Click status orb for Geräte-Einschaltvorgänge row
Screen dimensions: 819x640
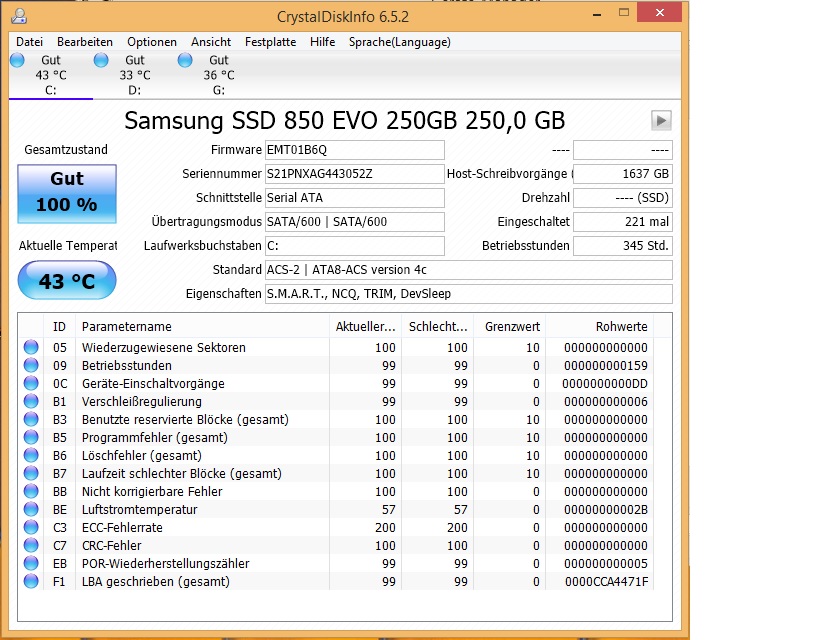click(x=31, y=383)
